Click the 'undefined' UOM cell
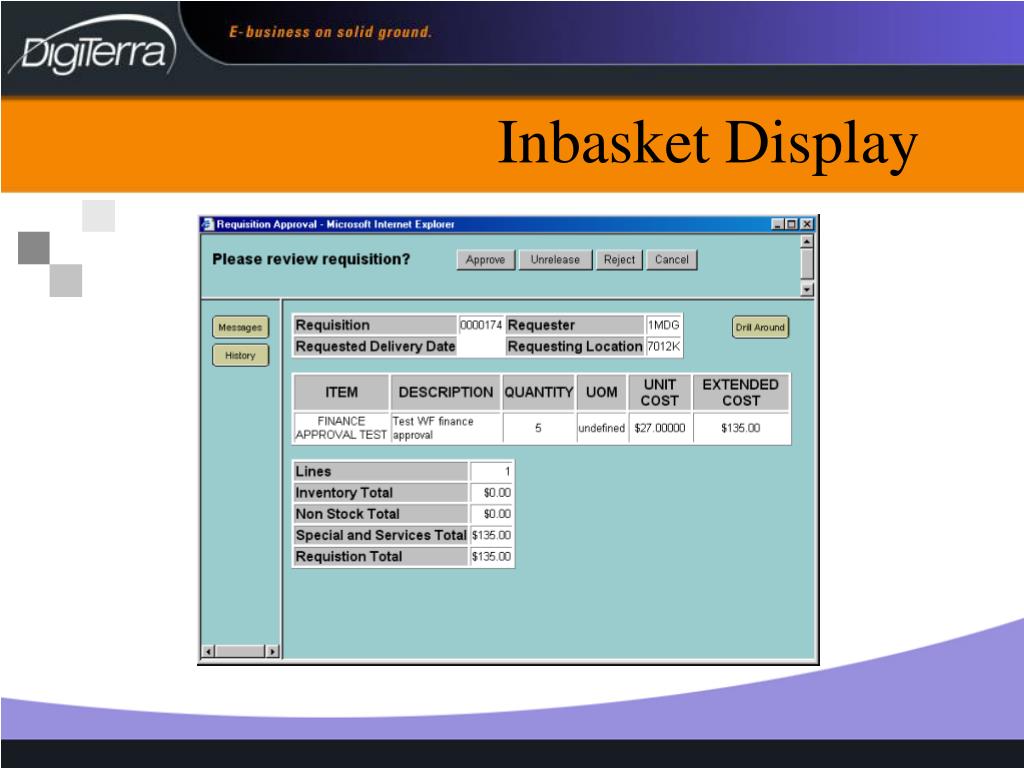1024x768 pixels. [601, 428]
